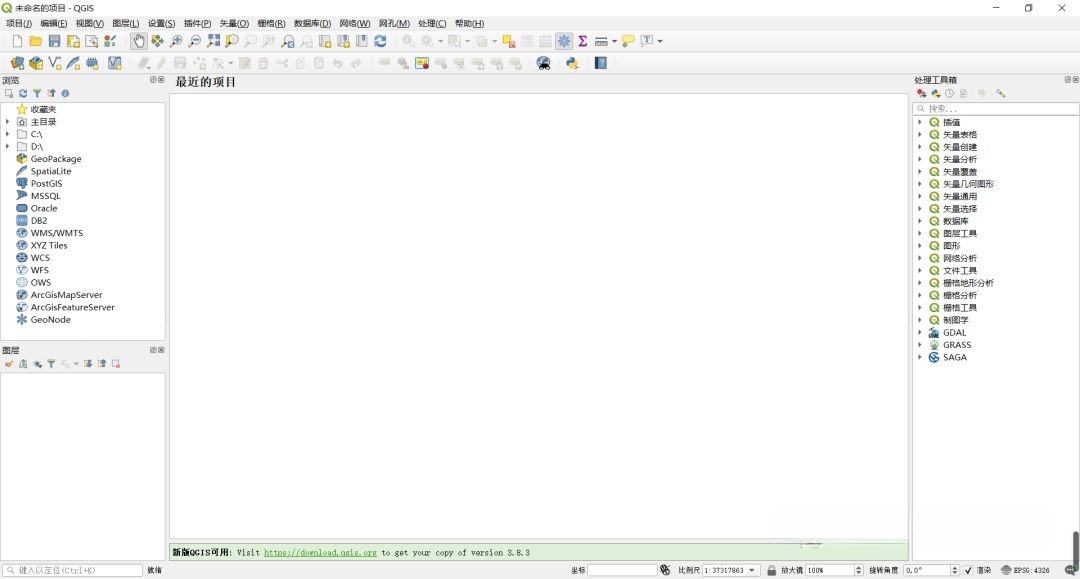Click filter icon in browser panel
Image resolution: width=1080 pixels, height=579 pixels.
37,94
